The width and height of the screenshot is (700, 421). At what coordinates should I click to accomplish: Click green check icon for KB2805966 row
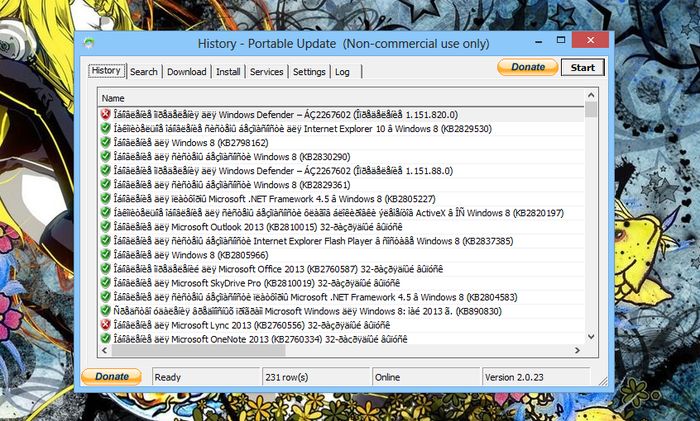click(x=105, y=255)
